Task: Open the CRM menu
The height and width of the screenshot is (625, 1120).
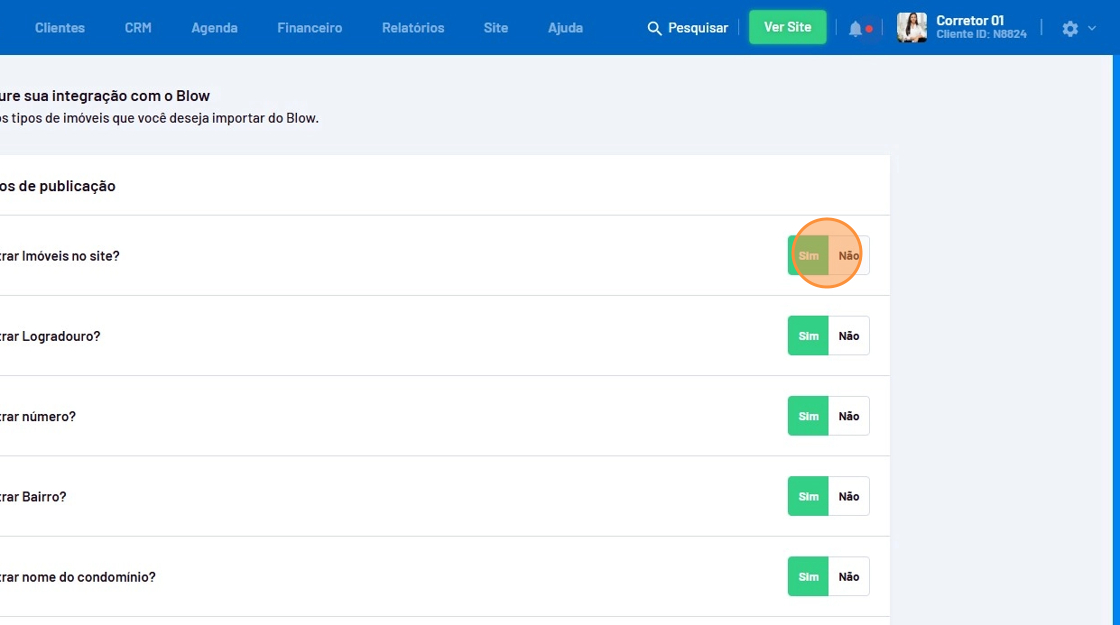Action: [x=138, y=28]
